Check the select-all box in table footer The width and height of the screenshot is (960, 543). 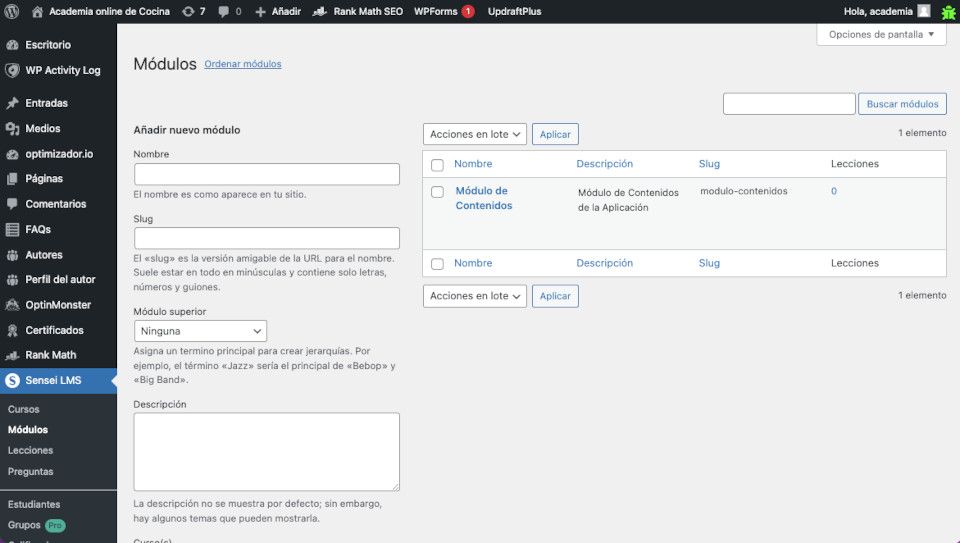point(437,264)
